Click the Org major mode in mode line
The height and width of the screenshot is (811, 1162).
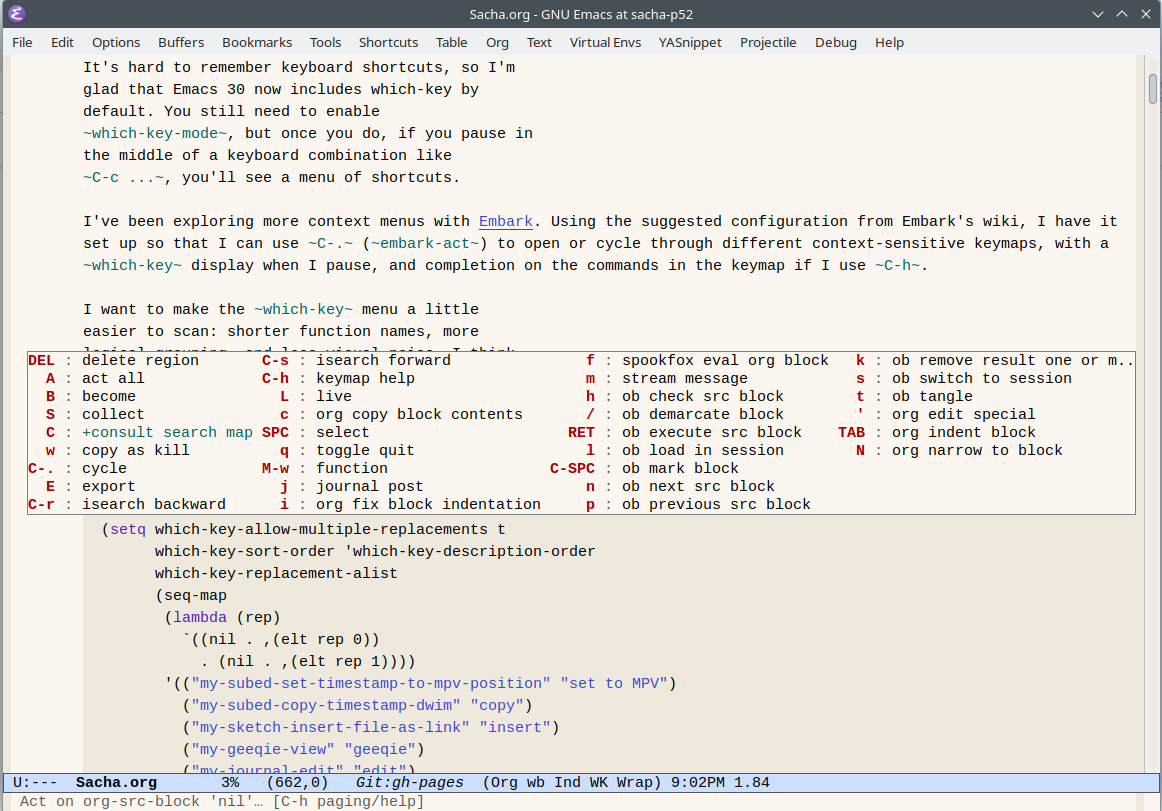503,783
